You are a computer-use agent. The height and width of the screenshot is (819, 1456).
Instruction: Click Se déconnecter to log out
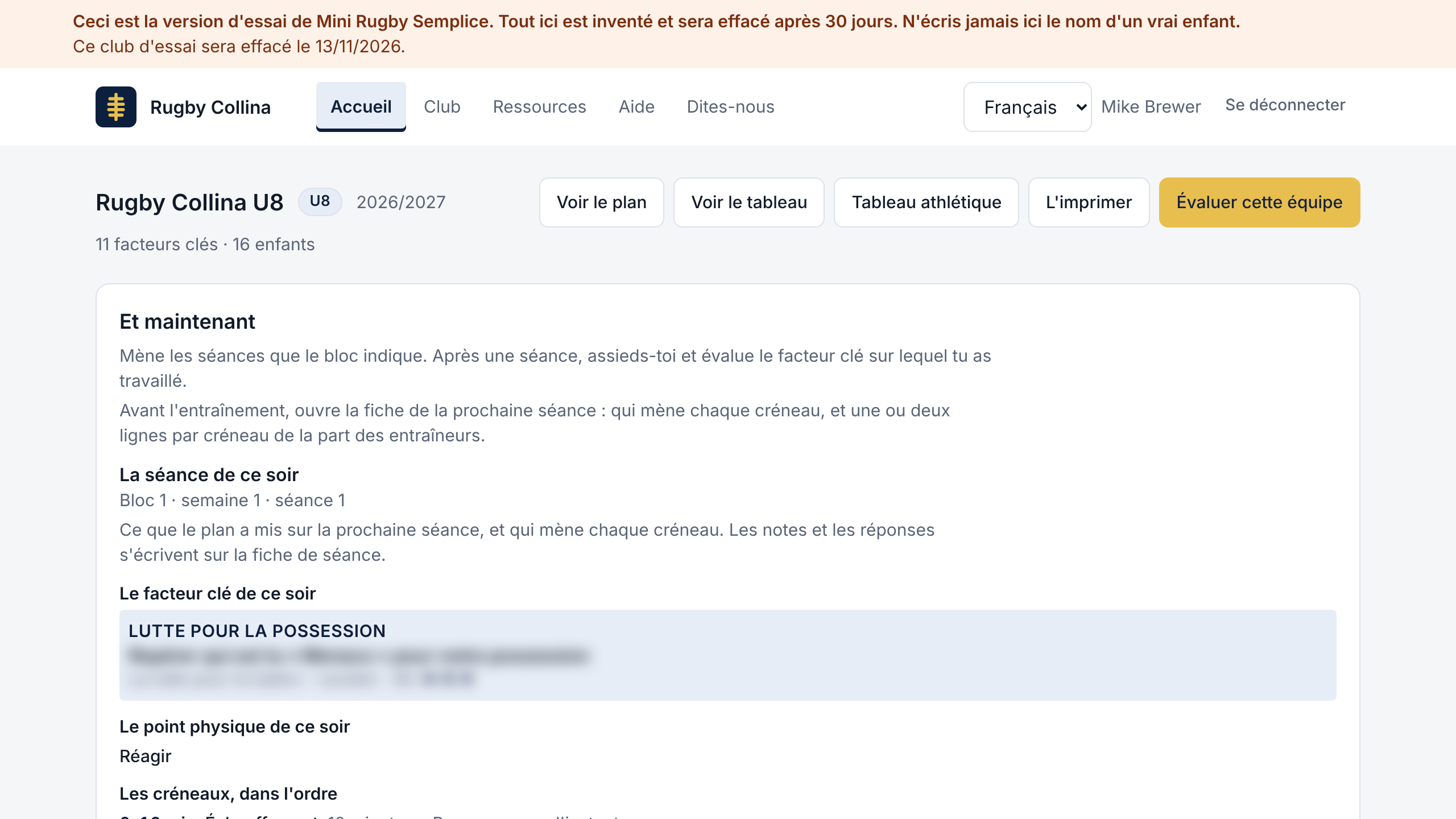(x=1285, y=105)
